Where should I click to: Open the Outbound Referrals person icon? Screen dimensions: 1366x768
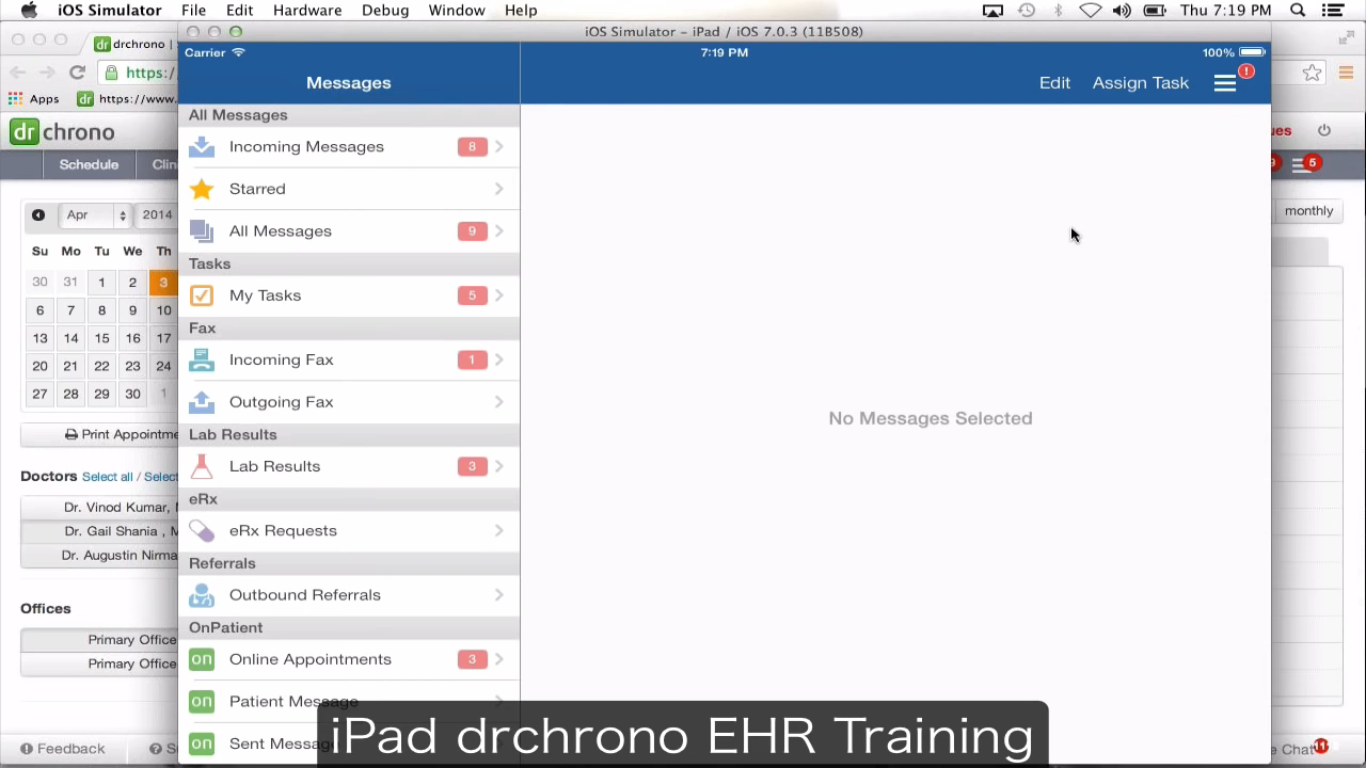(x=202, y=595)
